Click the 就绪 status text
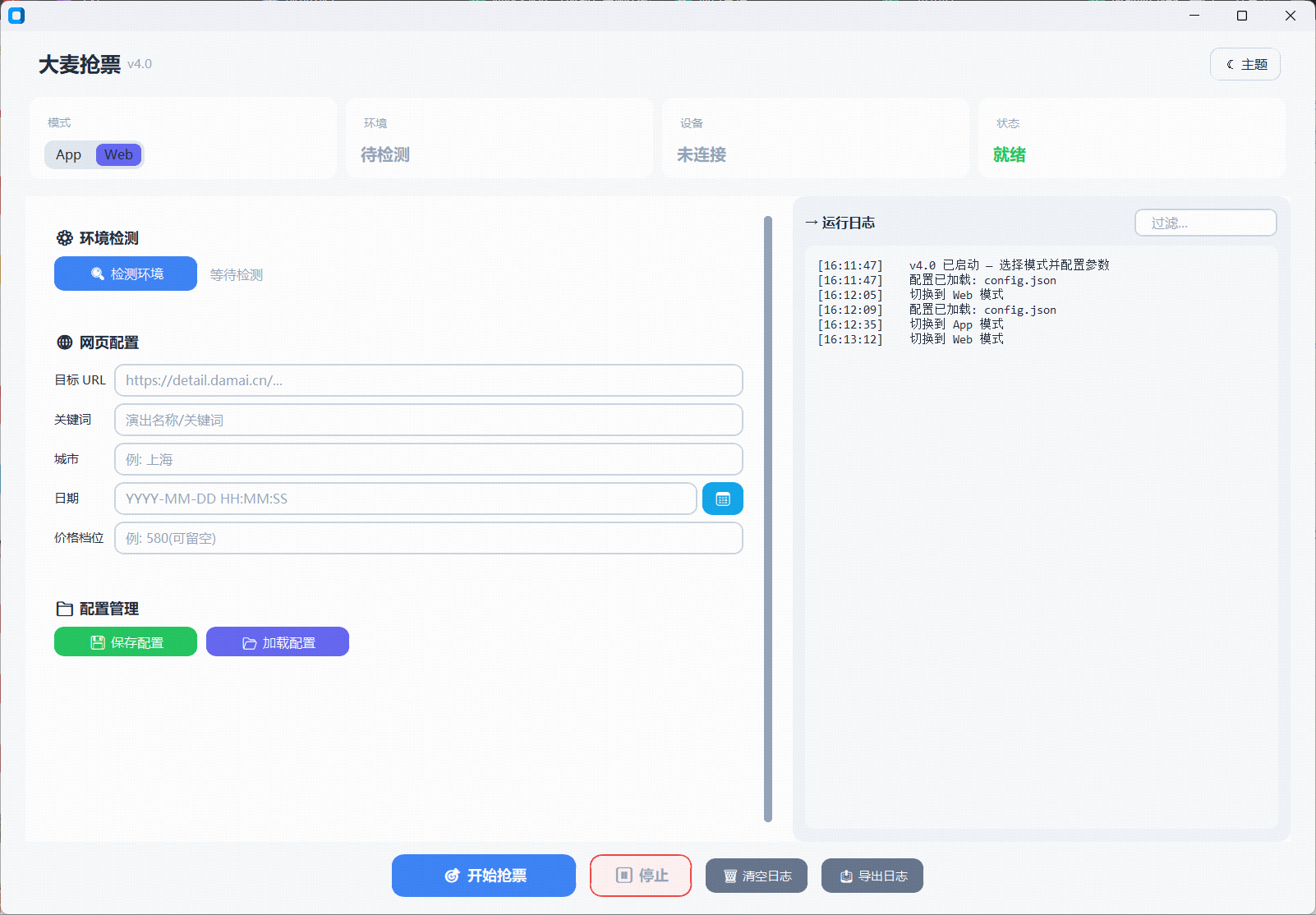The width and height of the screenshot is (1316, 915). [x=1010, y=154]
